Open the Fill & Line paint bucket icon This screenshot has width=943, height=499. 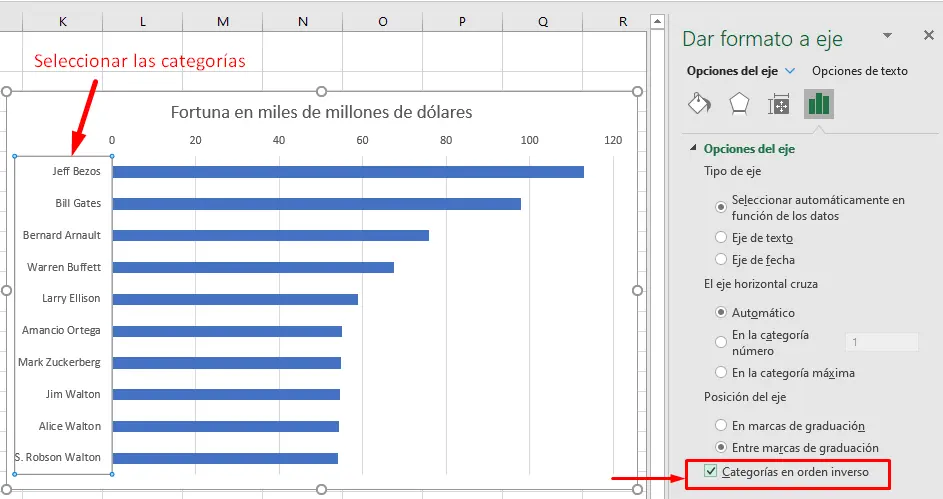coord(699,104)
